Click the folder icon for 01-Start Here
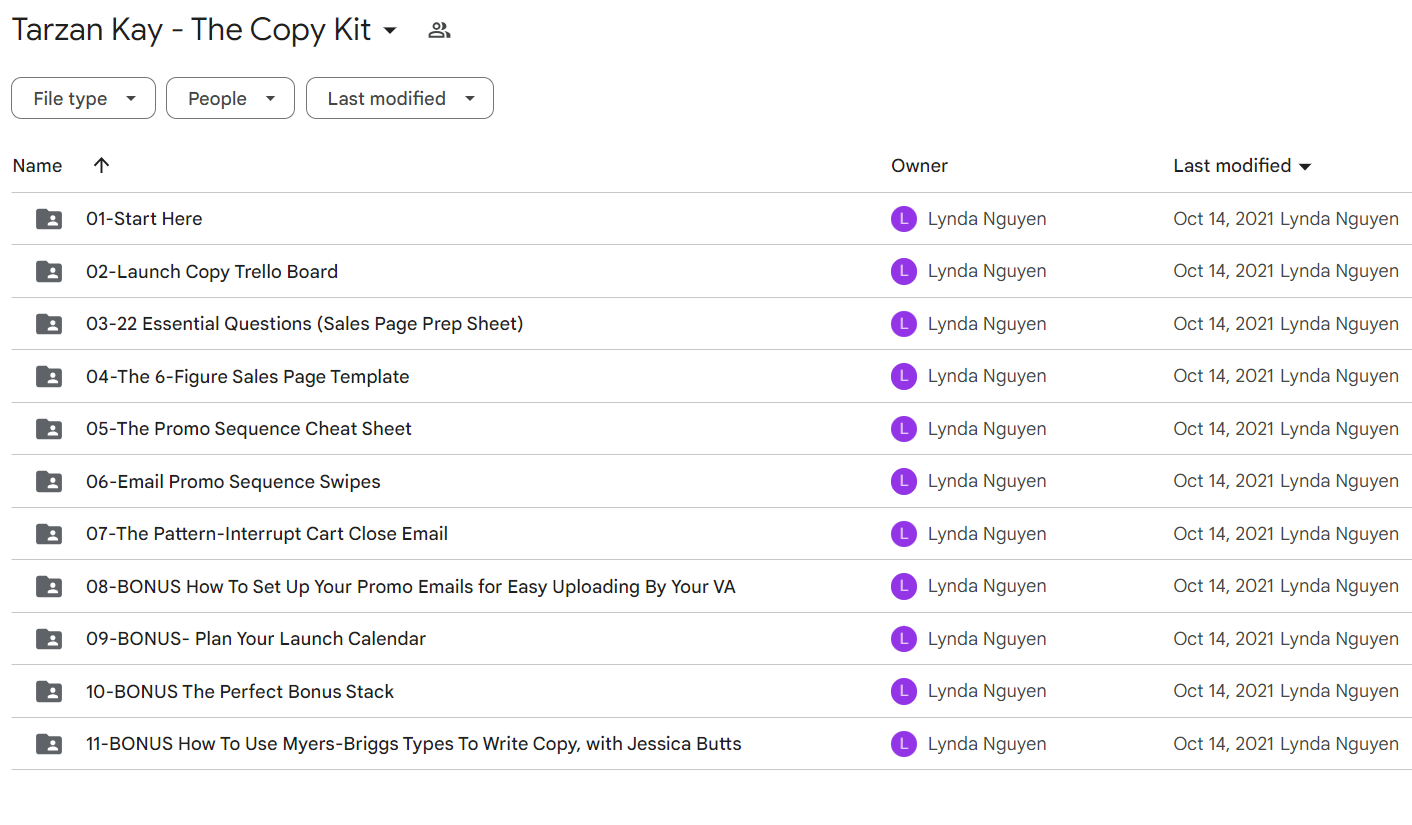 (x=49, y=219)
